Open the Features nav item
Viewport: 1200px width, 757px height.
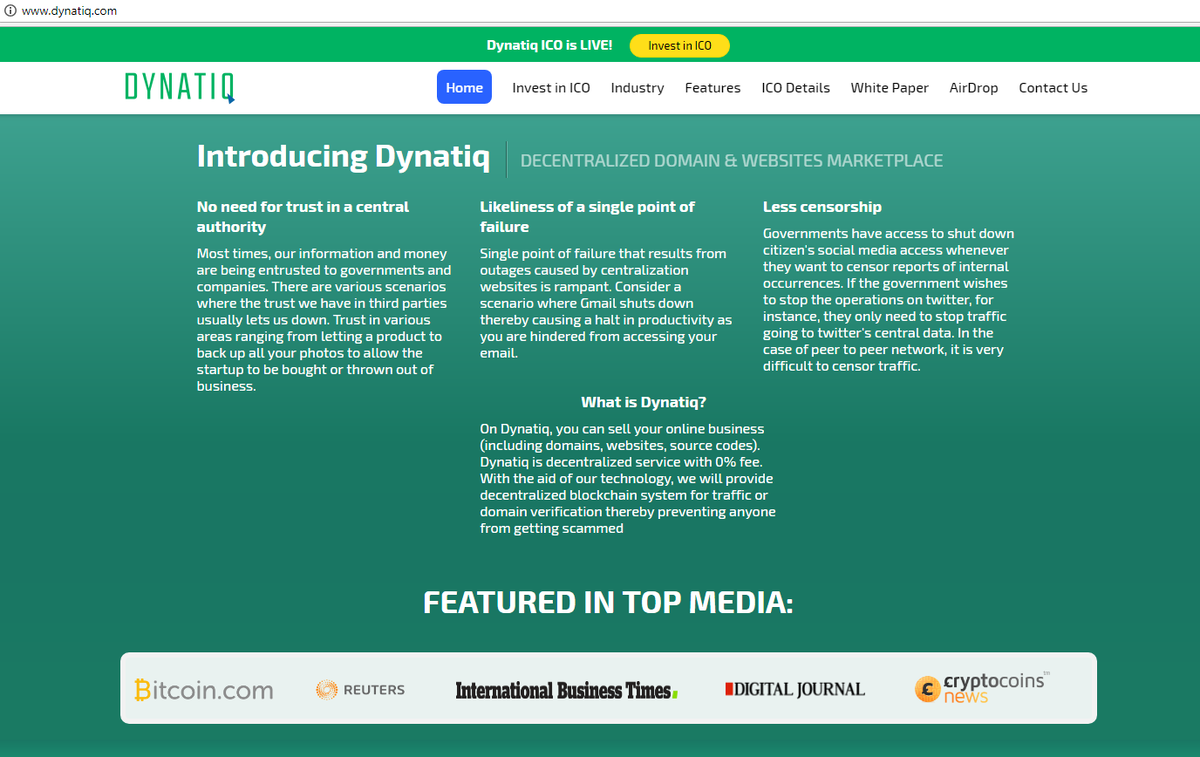[713, 88]
